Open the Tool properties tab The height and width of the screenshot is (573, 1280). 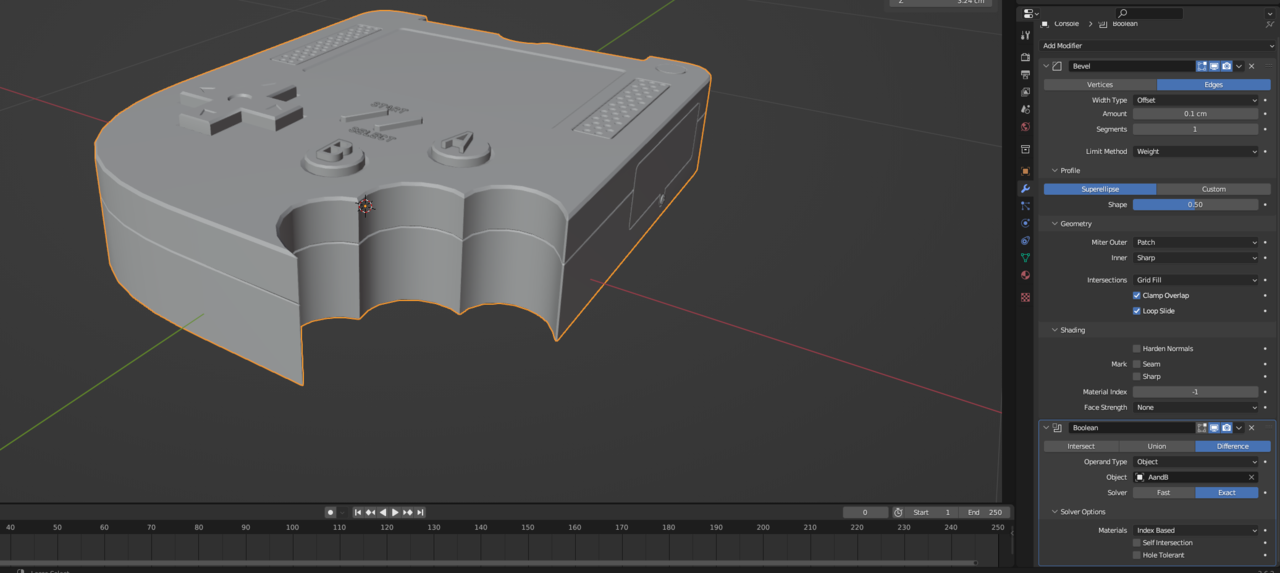click(x=1025, y=35)
